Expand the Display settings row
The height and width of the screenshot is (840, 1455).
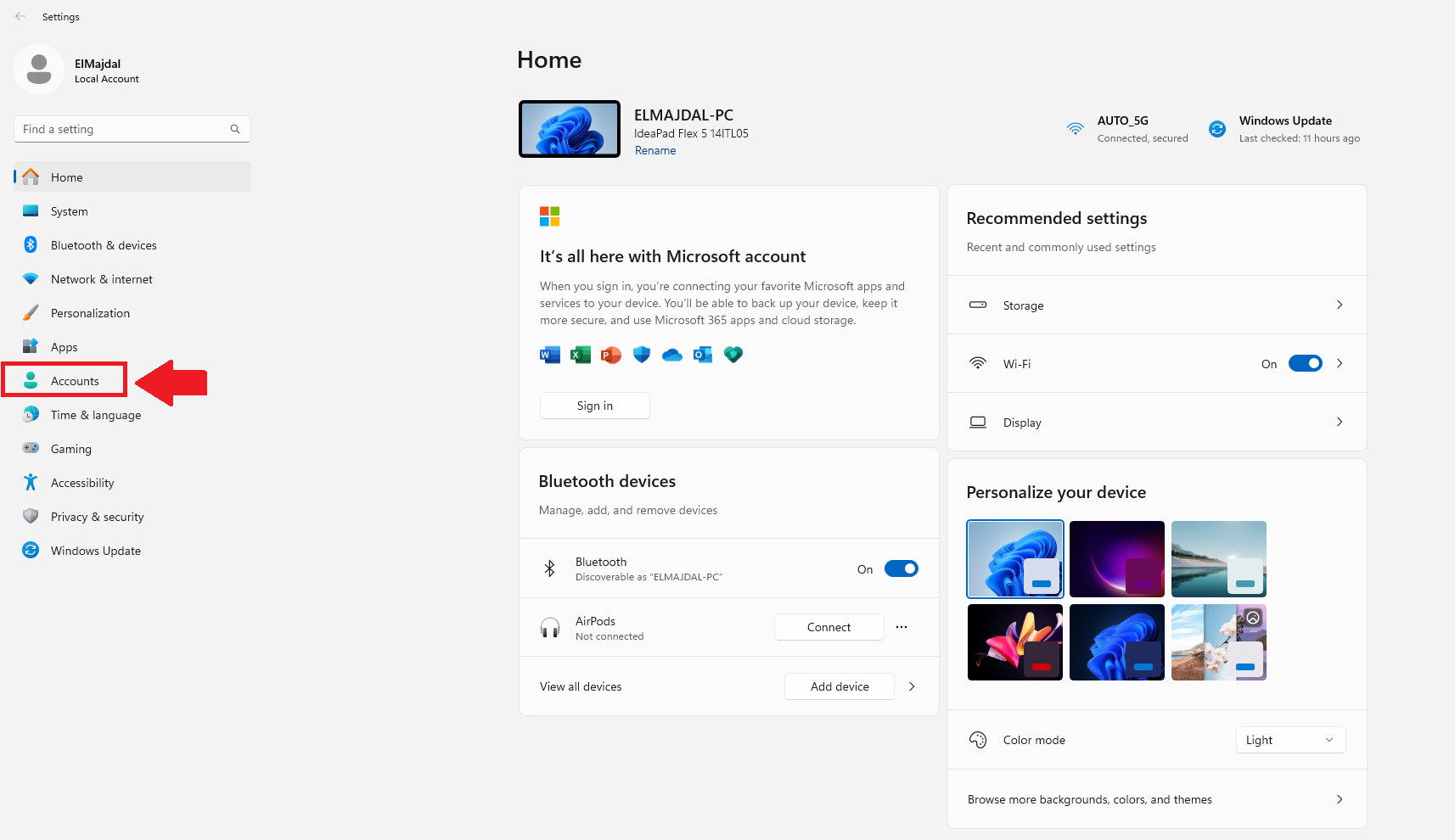click(x=1155, y=422)
